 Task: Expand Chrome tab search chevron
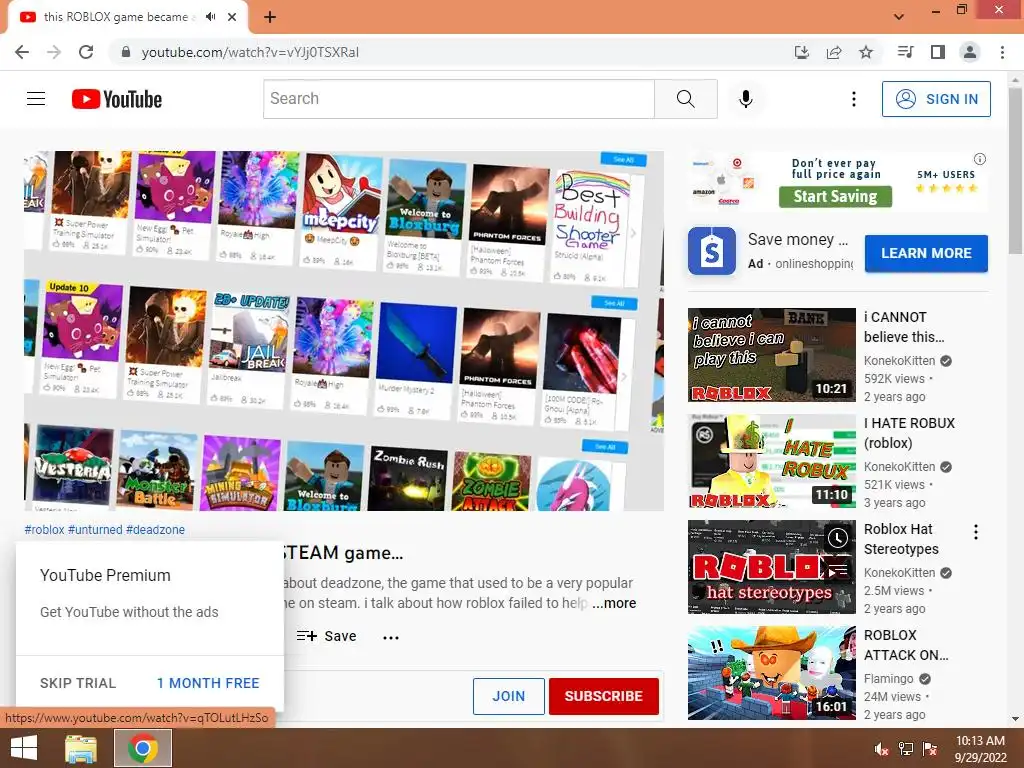pos(899,17)
